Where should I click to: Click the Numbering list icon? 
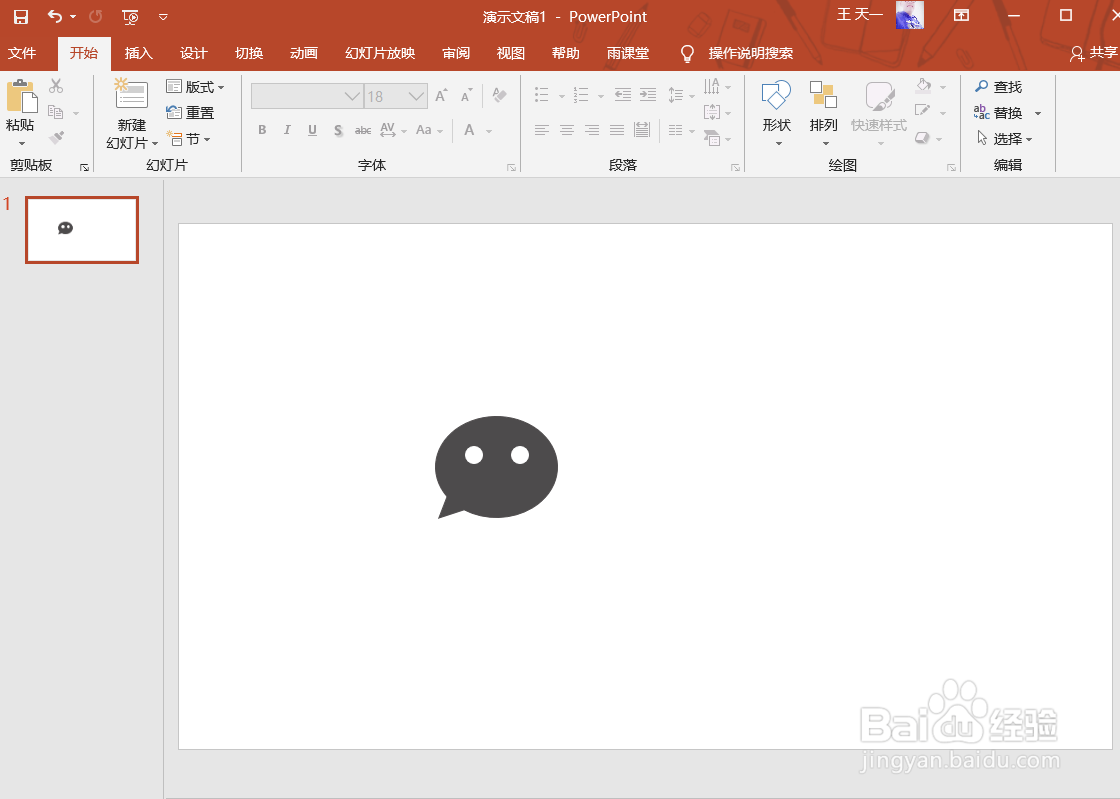pos(581,95)
